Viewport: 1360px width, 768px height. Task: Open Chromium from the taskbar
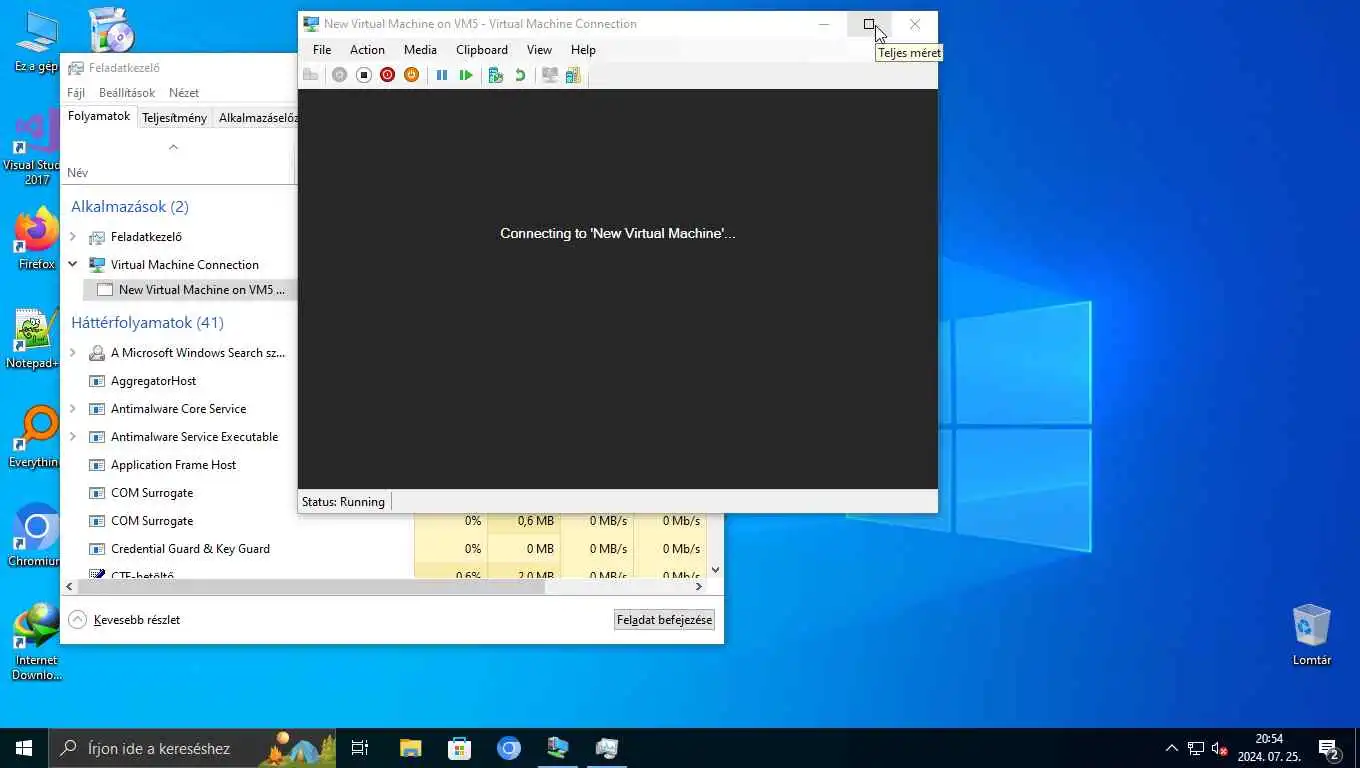[x=509, y=748]
